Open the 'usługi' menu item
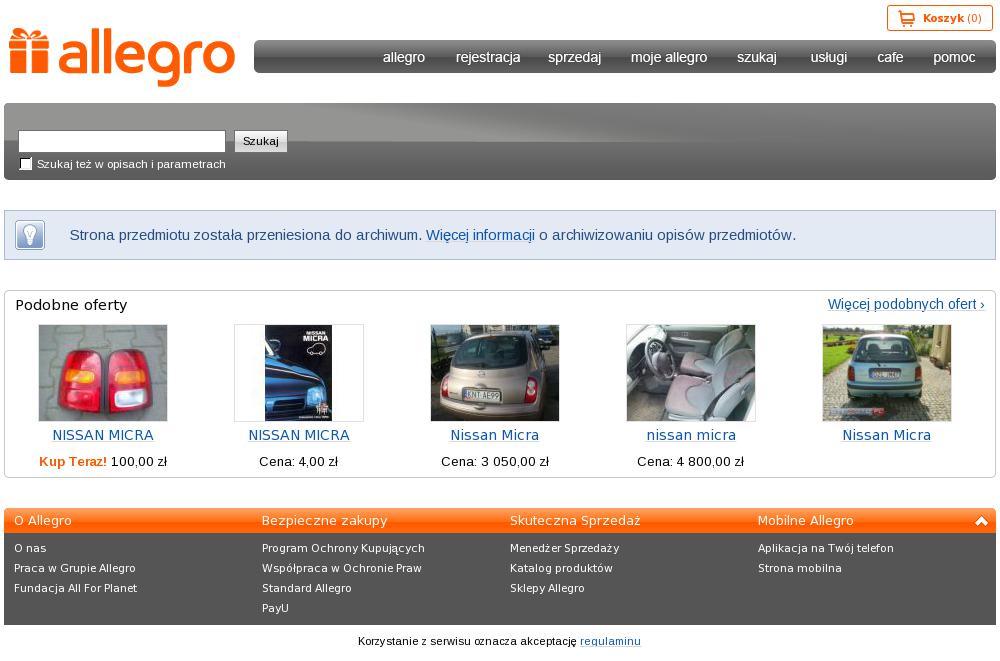This screenshot has width=1000, height=661. coord(828,57)
